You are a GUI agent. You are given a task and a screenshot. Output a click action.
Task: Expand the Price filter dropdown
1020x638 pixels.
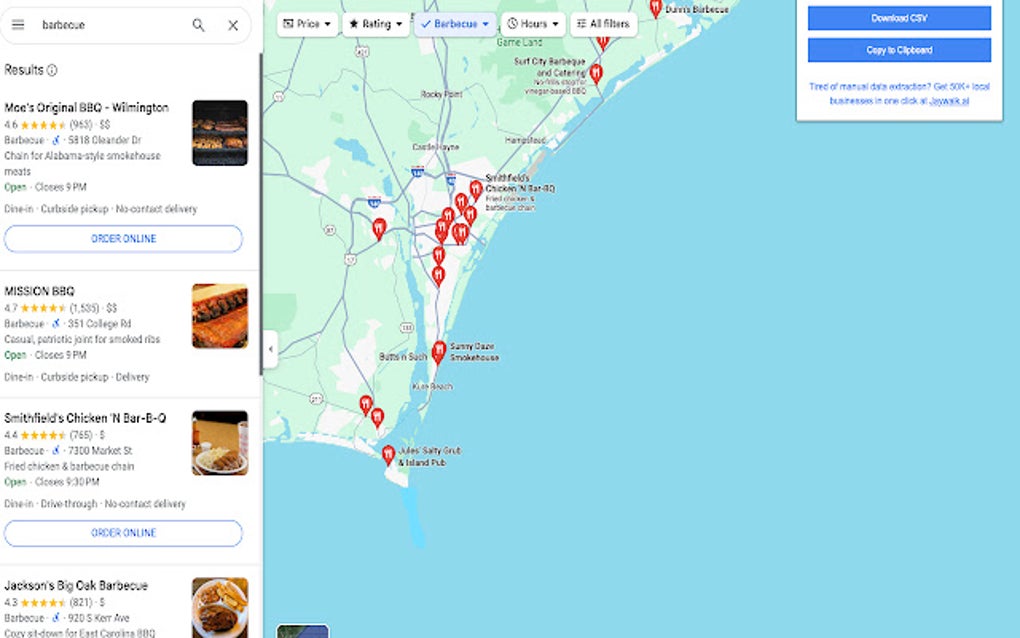pos(307,24)
